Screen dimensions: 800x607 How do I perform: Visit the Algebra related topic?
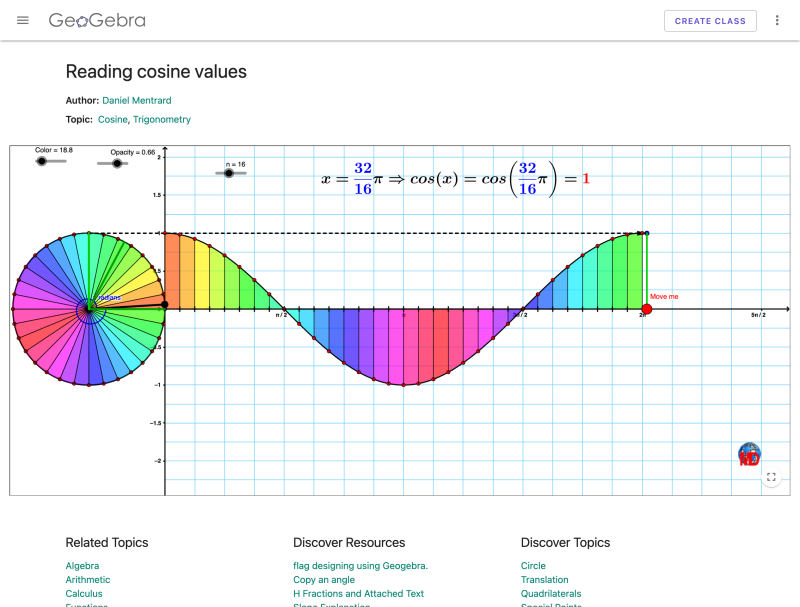pos(82,565)
